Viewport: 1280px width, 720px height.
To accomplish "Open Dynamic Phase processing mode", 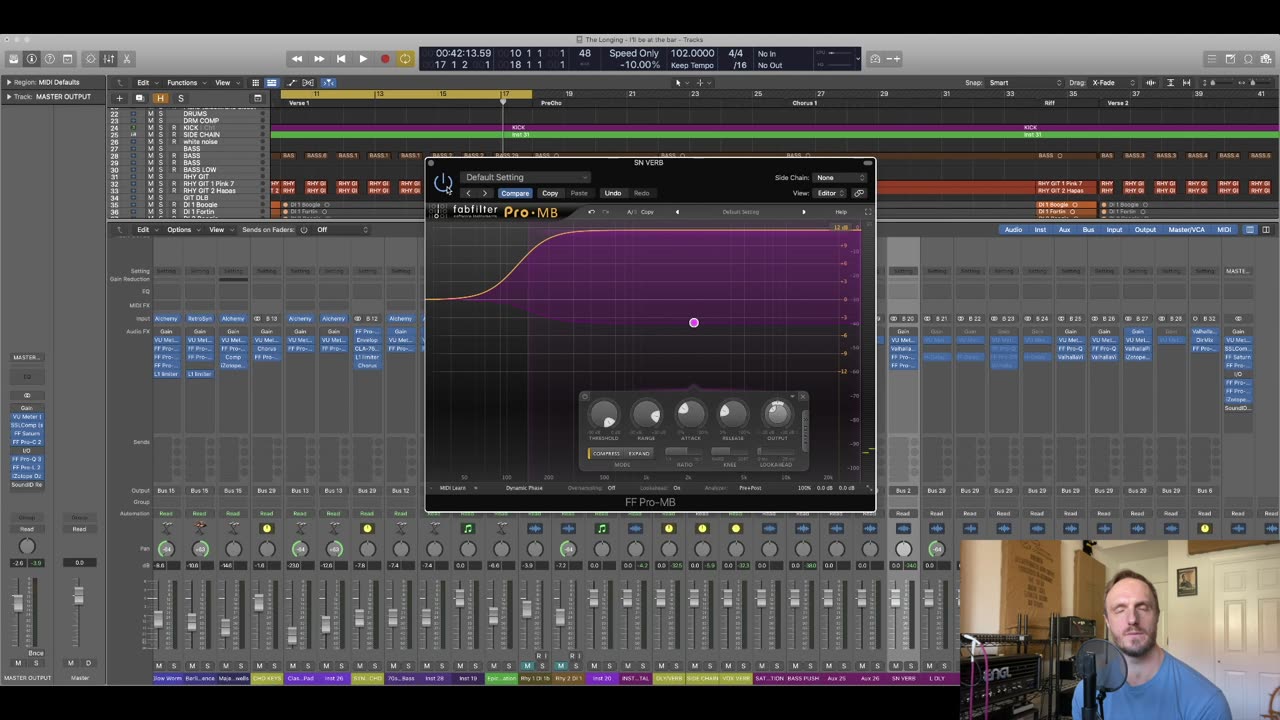I will pos(524,488).
